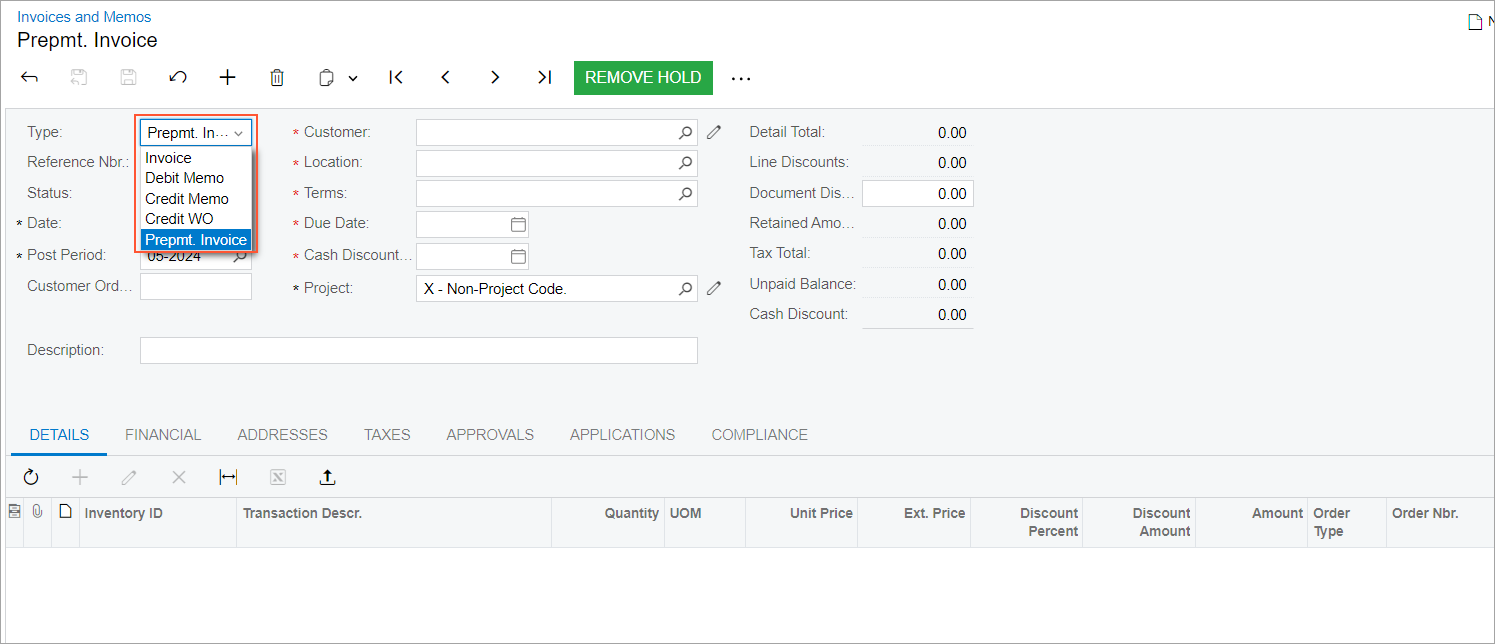Click the upload file icon in grid toolbar
1495x644 pixels.
tap(327, 478)
